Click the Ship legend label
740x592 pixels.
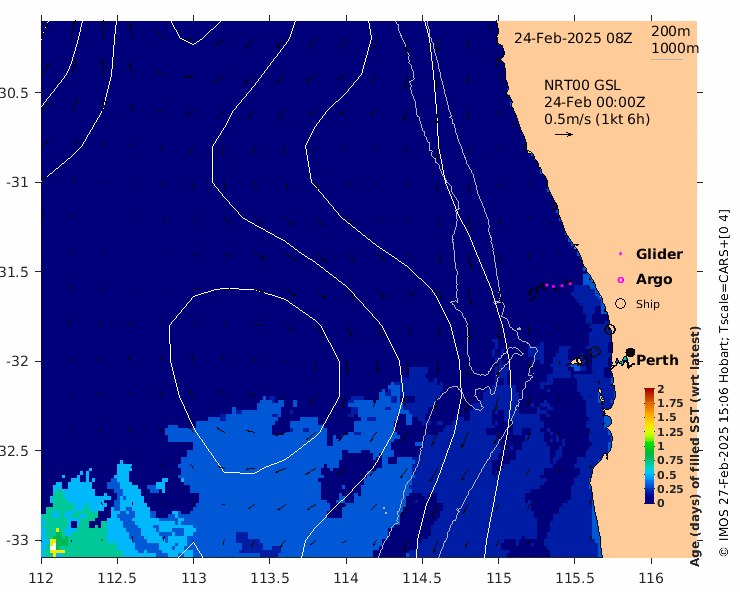648,304
